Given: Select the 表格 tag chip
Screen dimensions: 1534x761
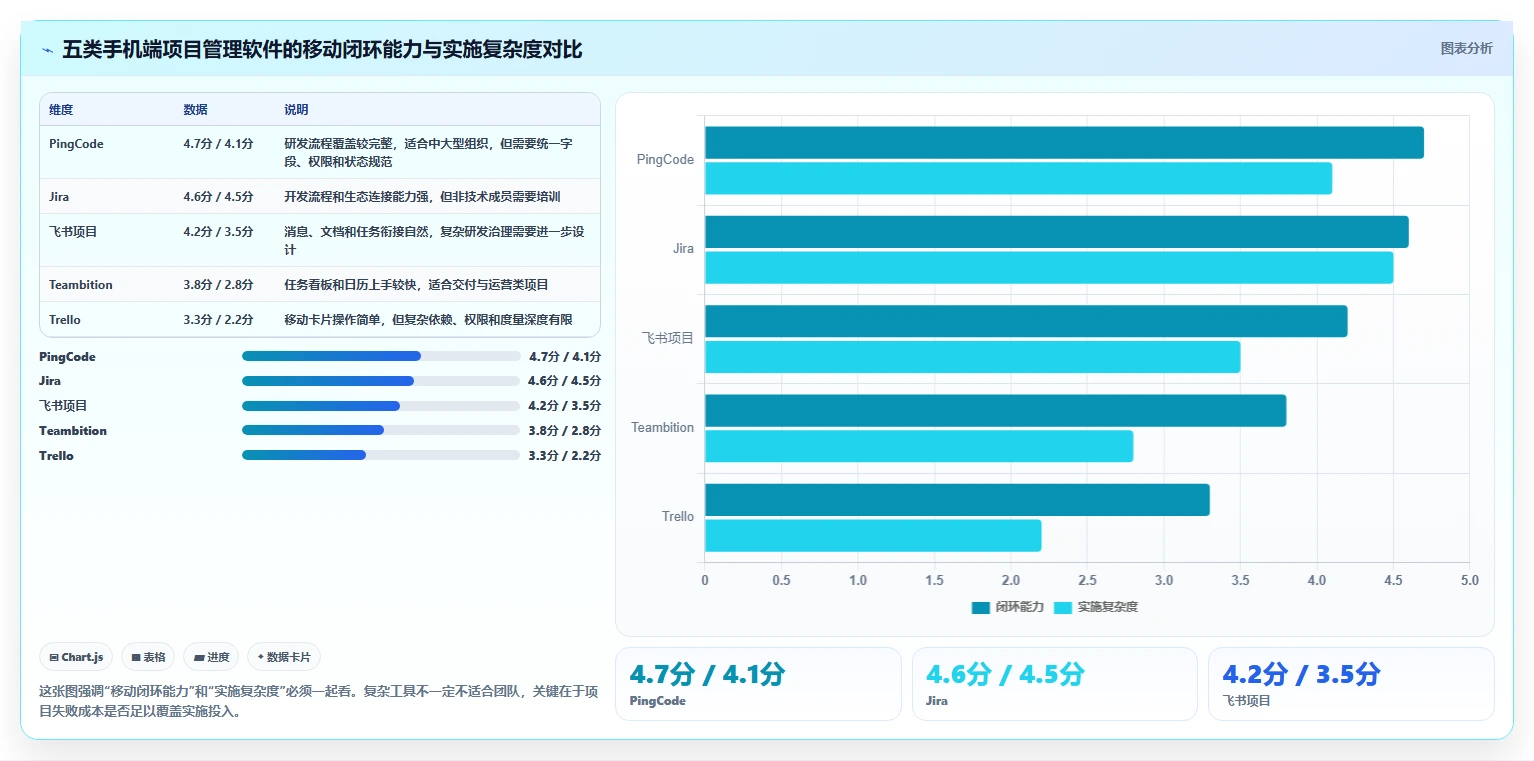Looking at the screenshot, I should pyautogui.click(x=148, y=657).
